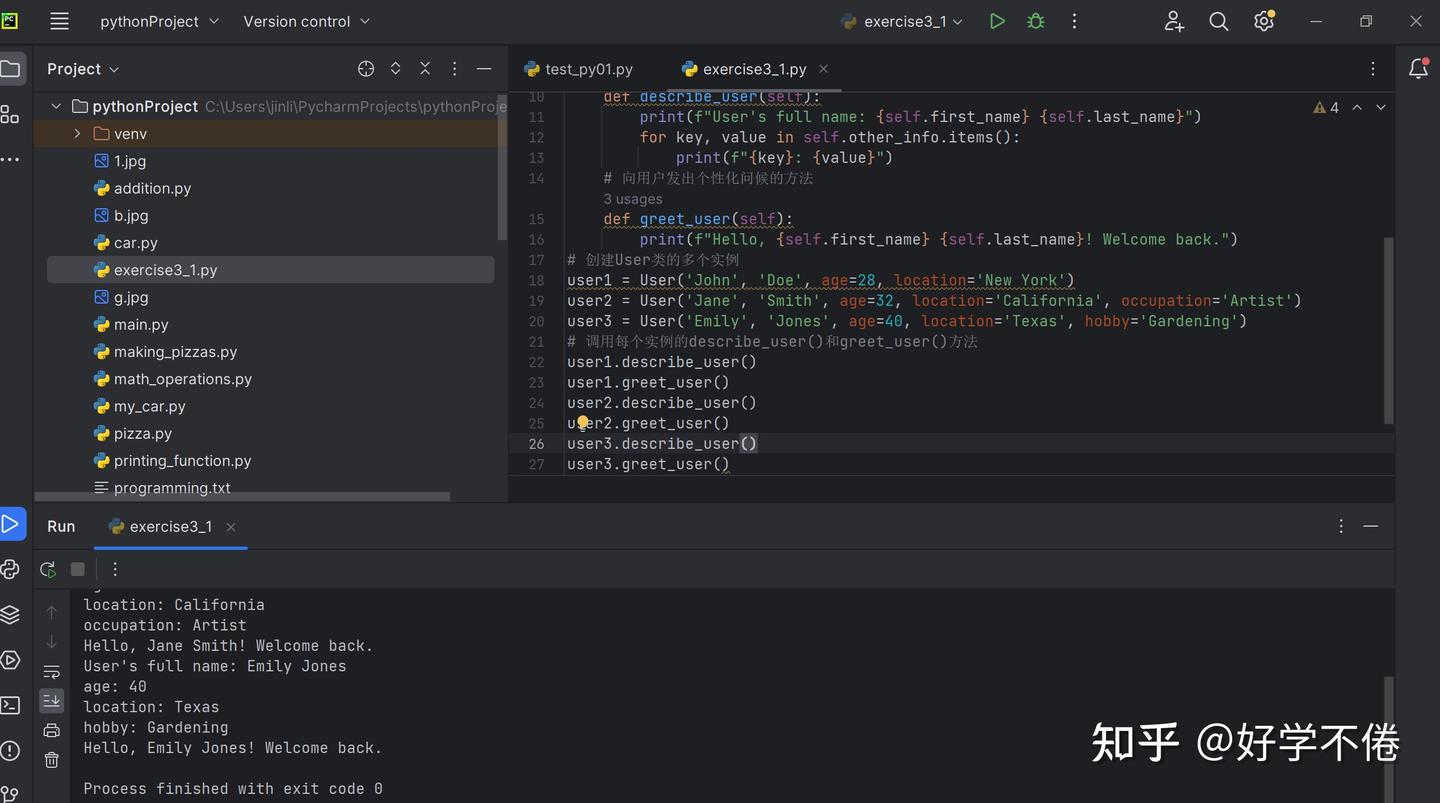Select g.jpg in the project tree
The image size is (1440, 803).
coord(121,297)
